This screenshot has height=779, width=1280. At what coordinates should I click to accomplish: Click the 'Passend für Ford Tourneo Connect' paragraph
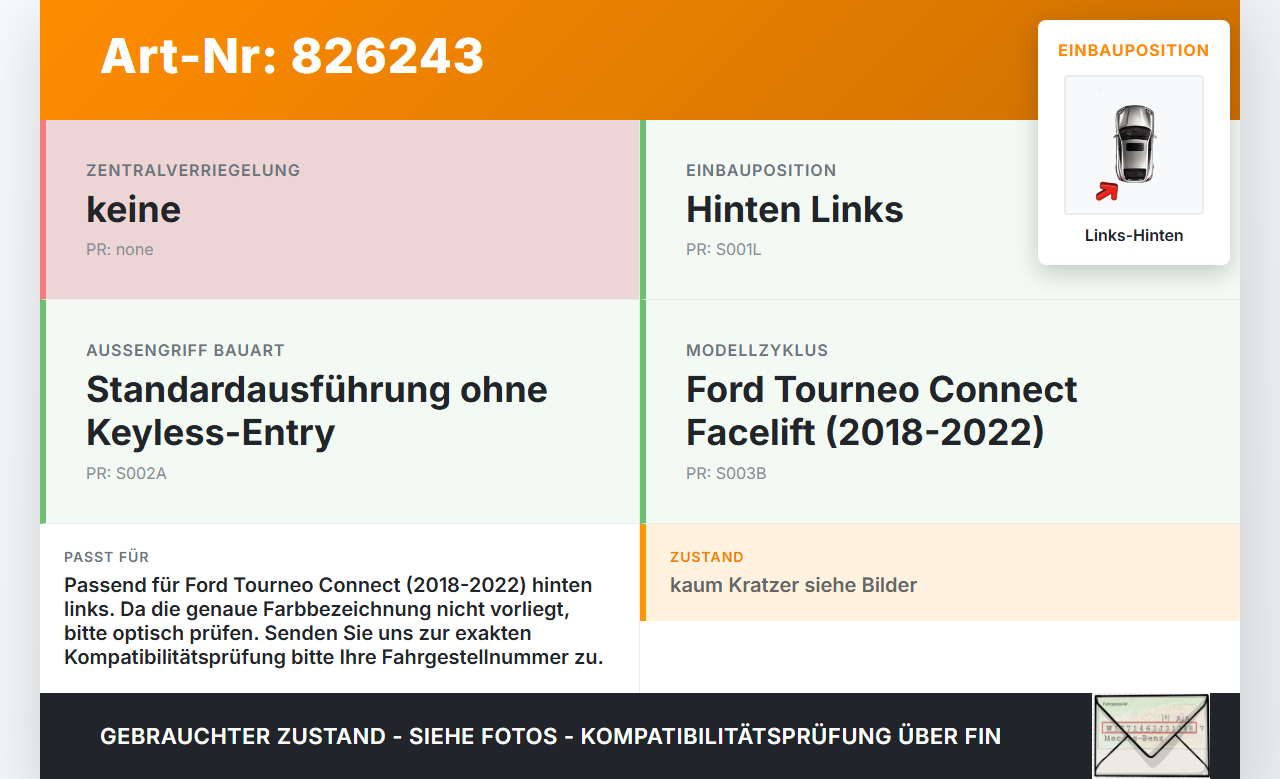click(334, 621)
